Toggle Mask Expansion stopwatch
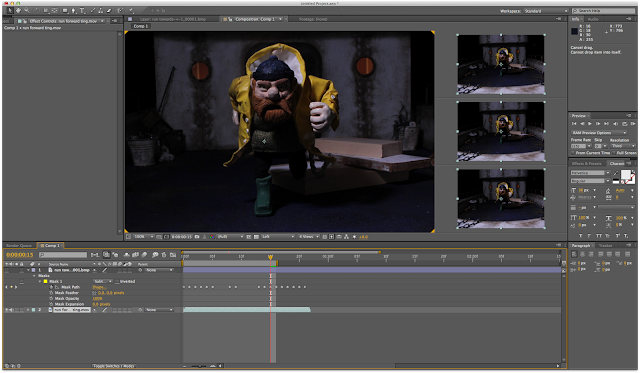The width and height of the screenshot is (640, 373). (51, 304)
